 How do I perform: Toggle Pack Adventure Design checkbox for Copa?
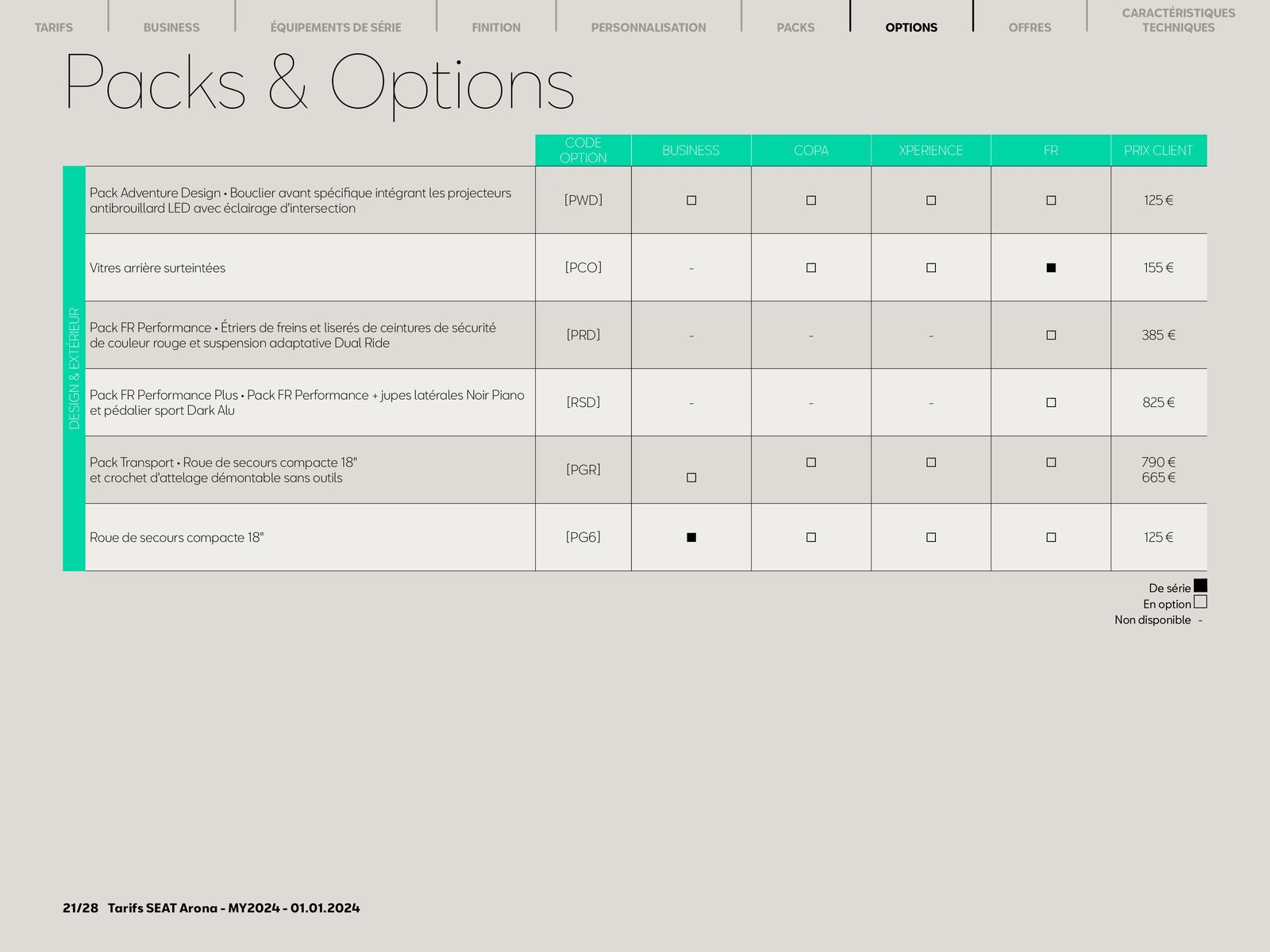click(x=811, y=201)
